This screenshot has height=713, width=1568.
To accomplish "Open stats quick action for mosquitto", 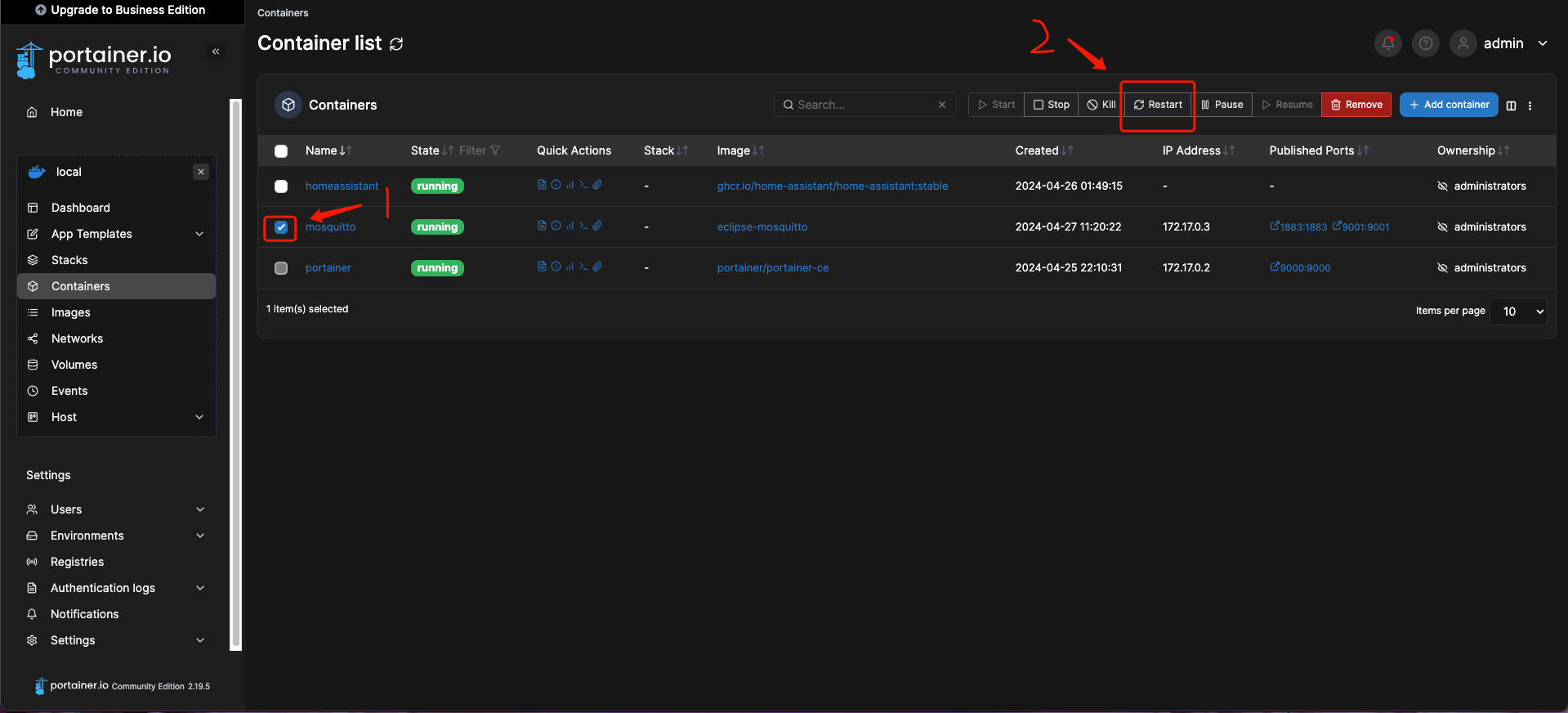I will point(570,226).
